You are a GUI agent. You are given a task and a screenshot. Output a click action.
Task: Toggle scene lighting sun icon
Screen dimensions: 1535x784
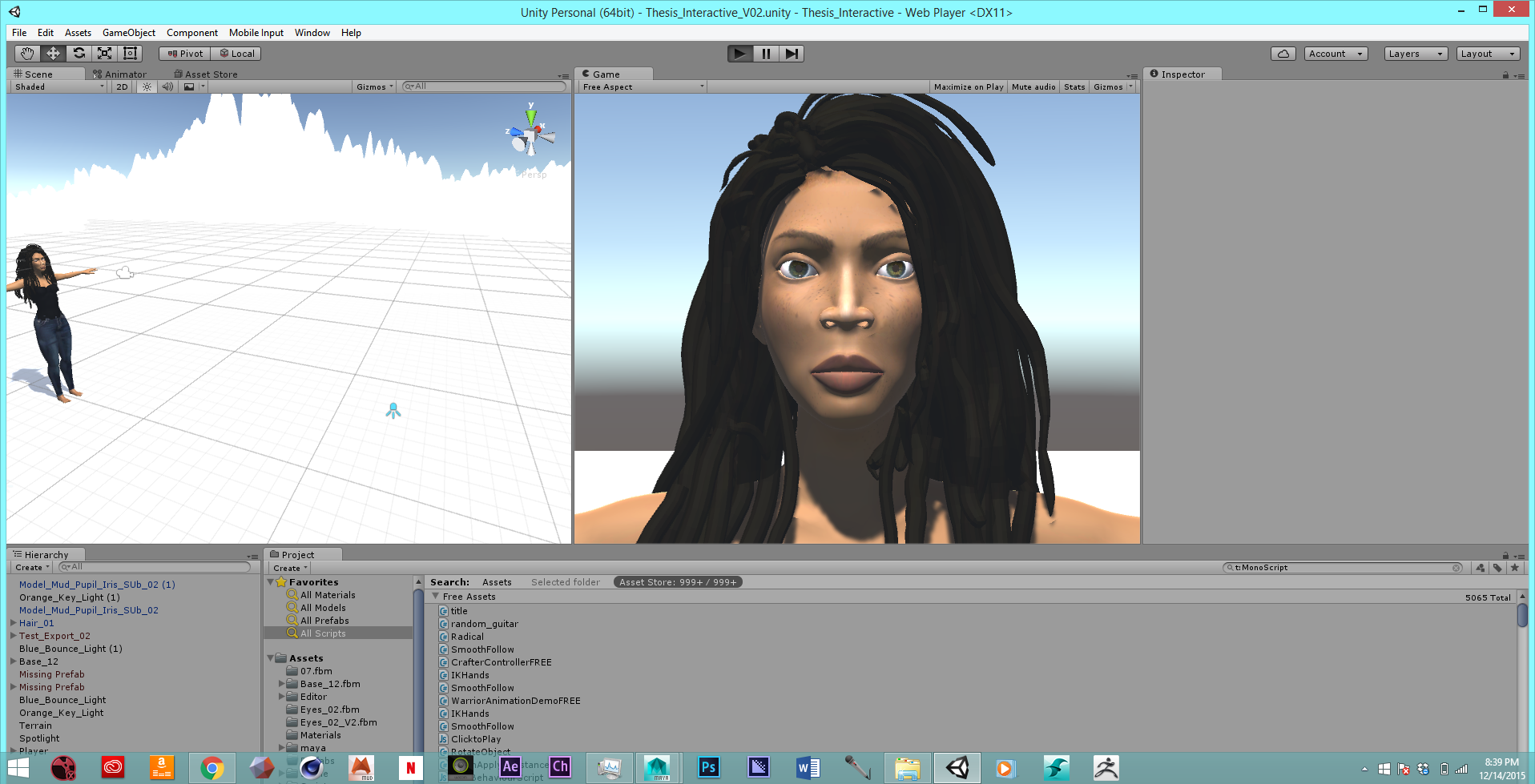(147, 86)
